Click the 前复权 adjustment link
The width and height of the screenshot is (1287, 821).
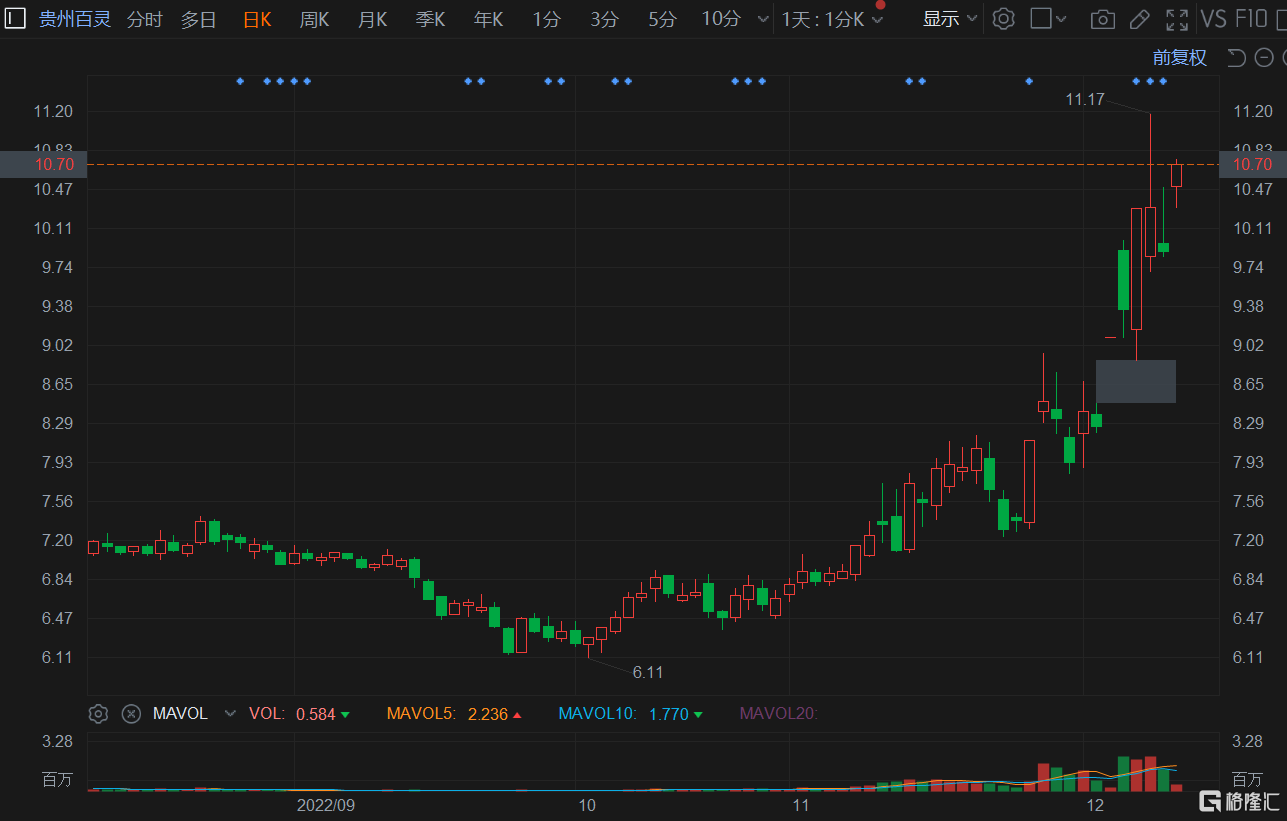pyautogui.click(x=1180, y=58)
